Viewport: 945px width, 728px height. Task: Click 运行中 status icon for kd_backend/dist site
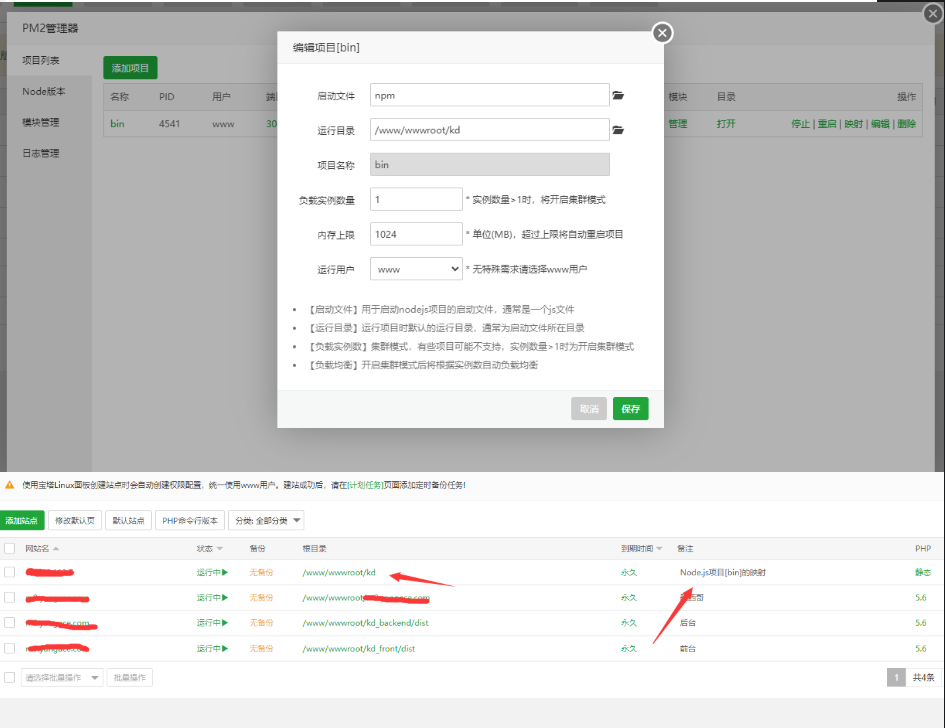[x=225, y=623]
